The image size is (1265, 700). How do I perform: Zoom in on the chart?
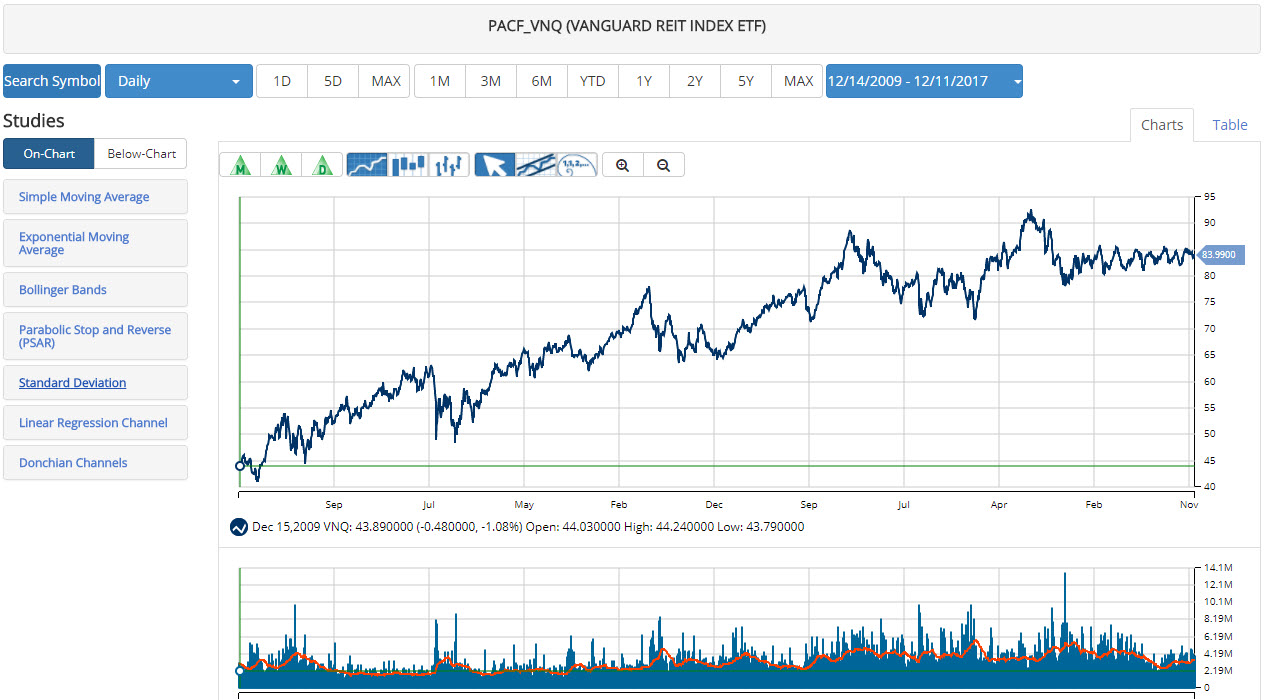click(623, 165)
